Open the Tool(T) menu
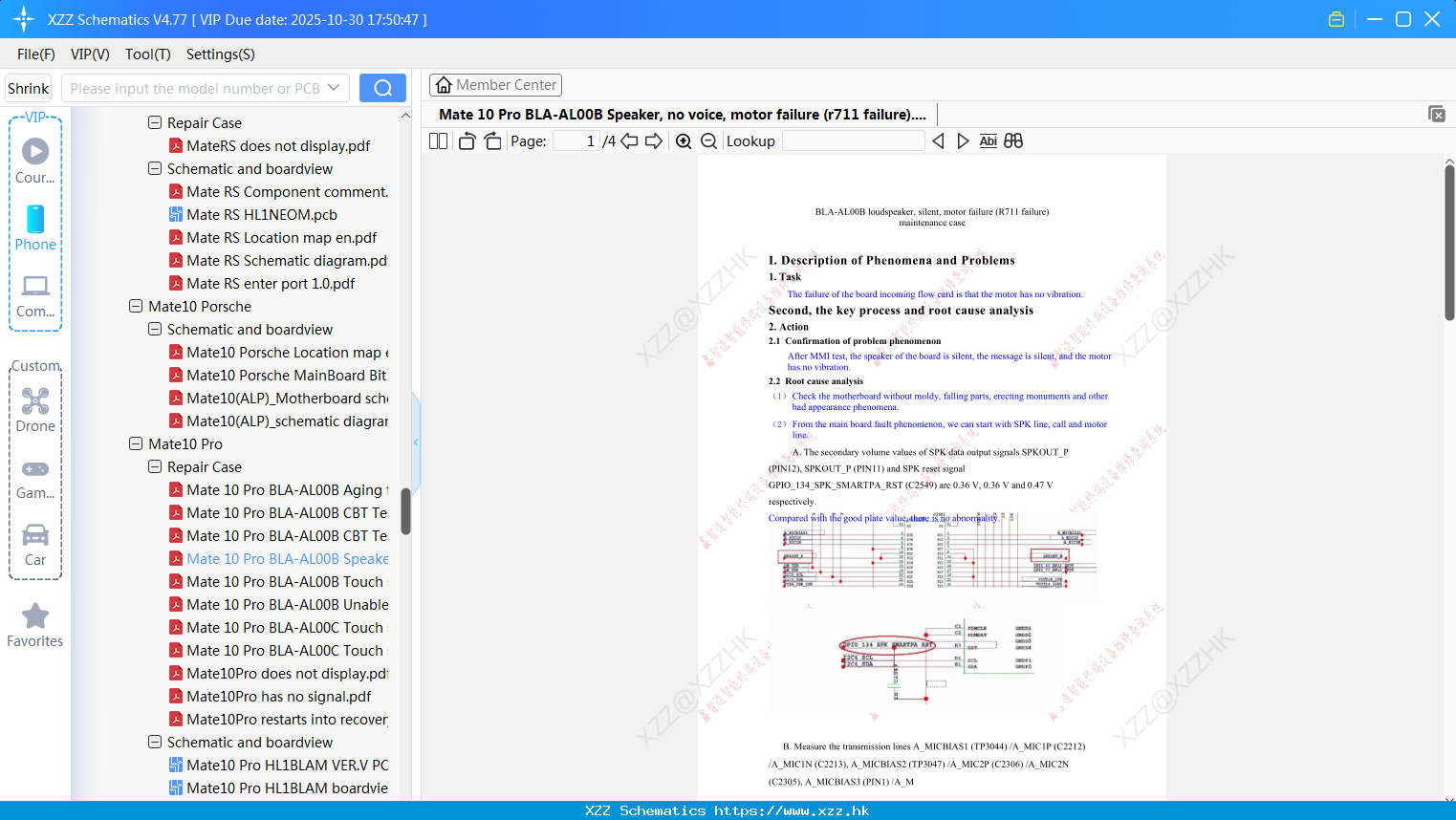Viewport: 1456px width, 820px height. pos(148,54)
